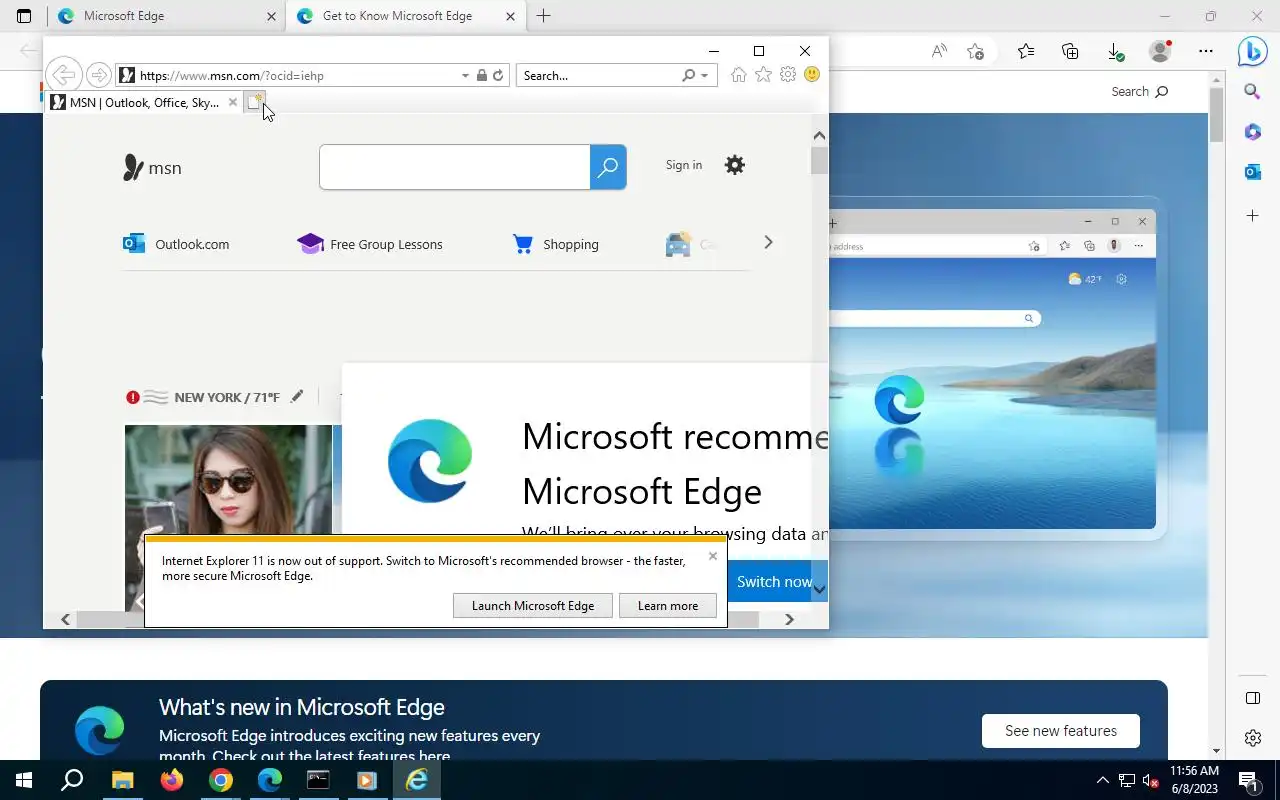Open Microsoft 365 icon in Edge sidebar

(x=1252, y=132)
